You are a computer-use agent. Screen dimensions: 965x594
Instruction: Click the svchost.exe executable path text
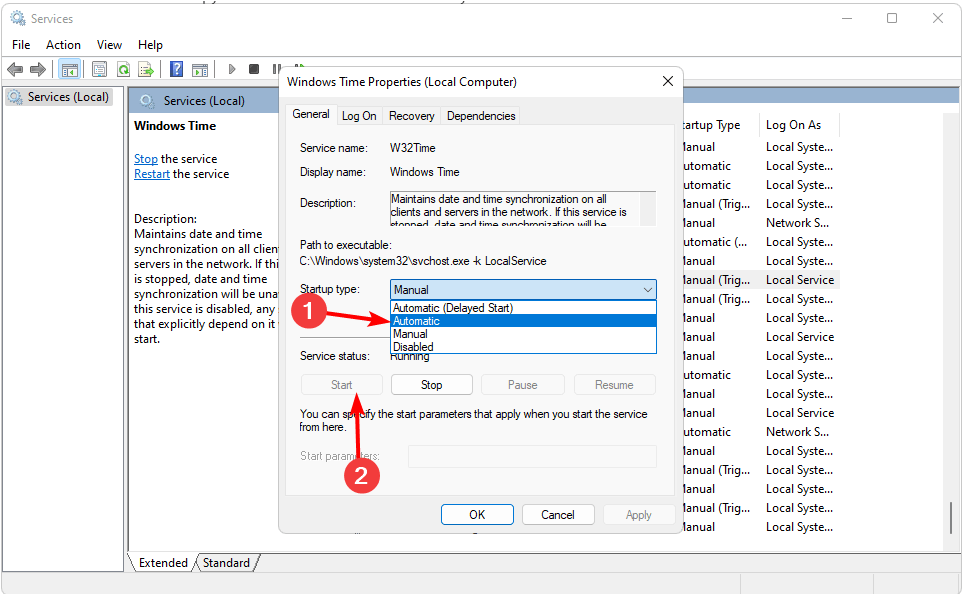pyautogui.click(x=423, y=261)
